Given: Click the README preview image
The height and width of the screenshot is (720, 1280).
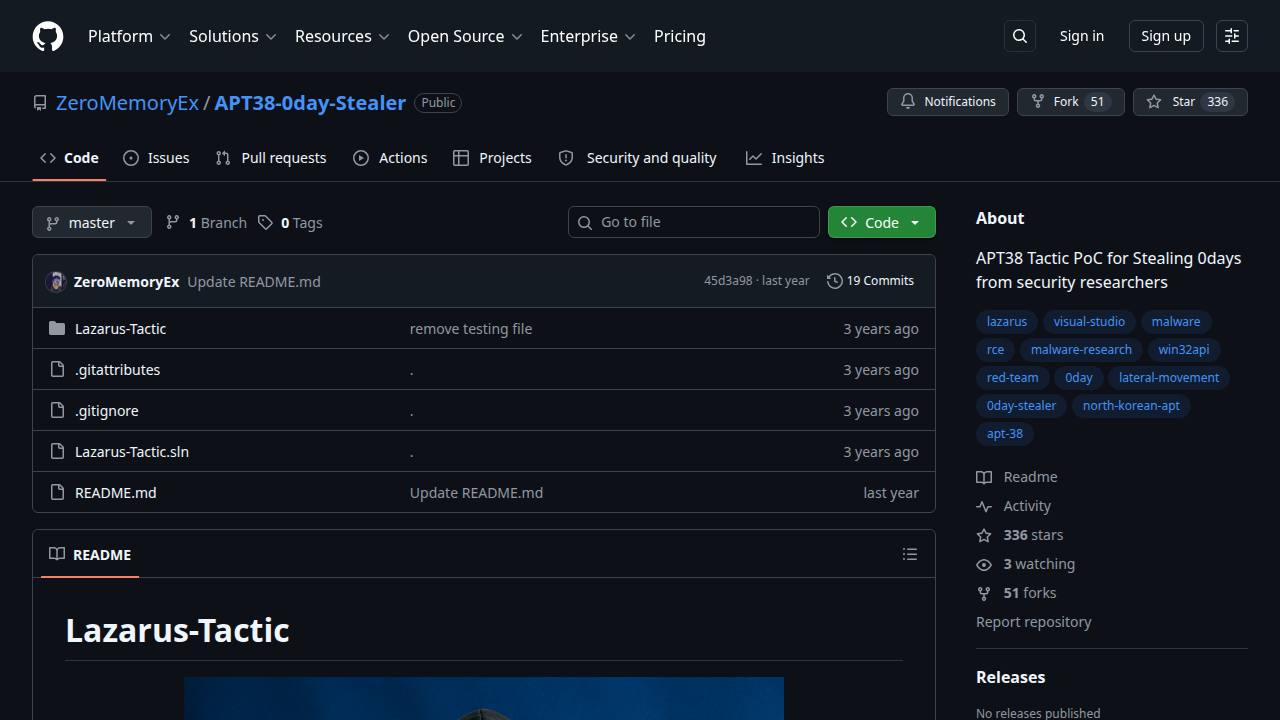Looking at the screenshot, I should click(x=484, y=698).
